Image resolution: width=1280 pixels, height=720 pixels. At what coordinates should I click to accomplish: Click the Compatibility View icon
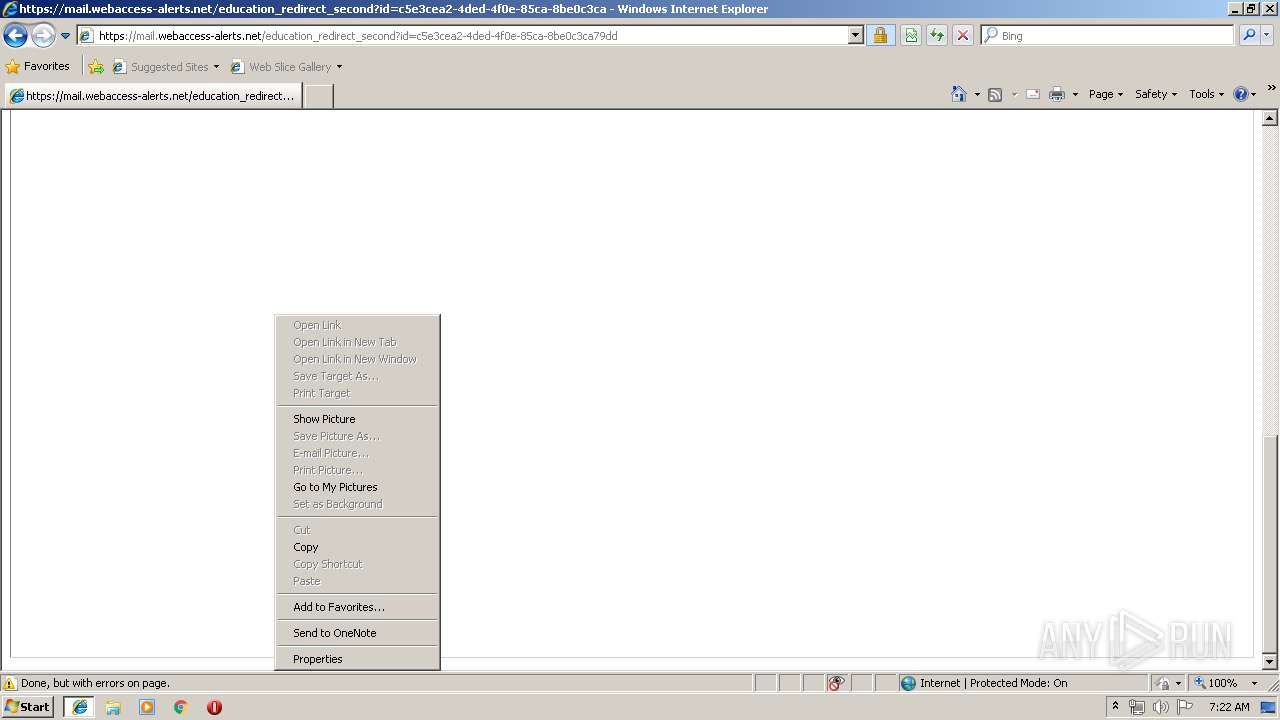click(911, 36)
